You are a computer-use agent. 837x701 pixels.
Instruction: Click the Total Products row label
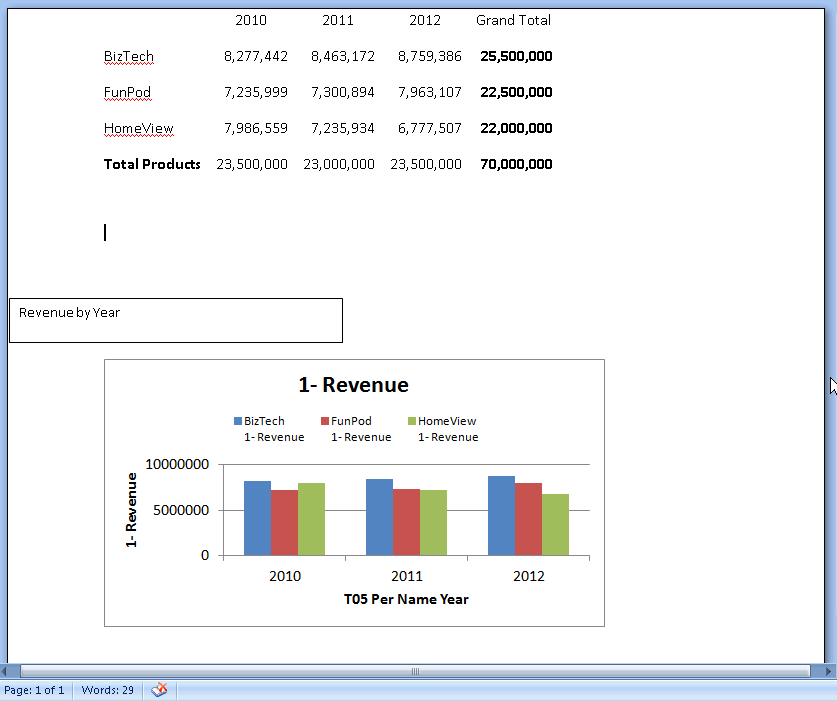click(152, 164)
